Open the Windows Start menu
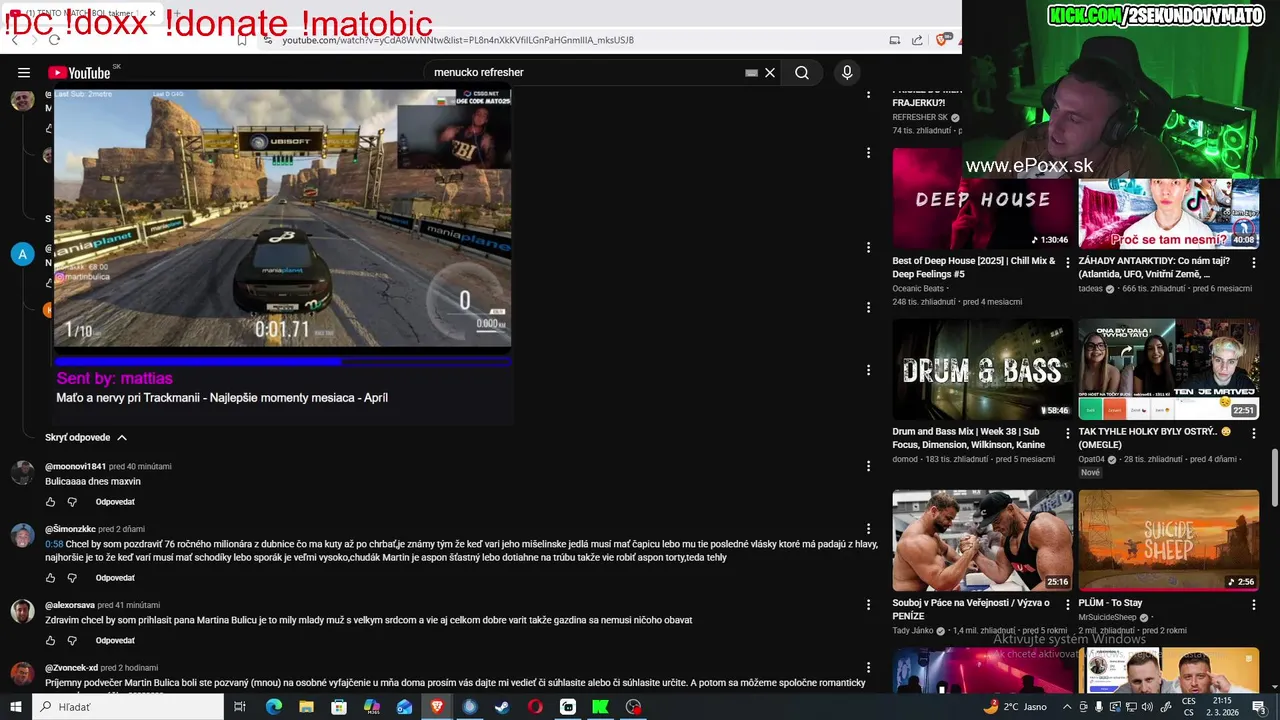 coord(16,707)
